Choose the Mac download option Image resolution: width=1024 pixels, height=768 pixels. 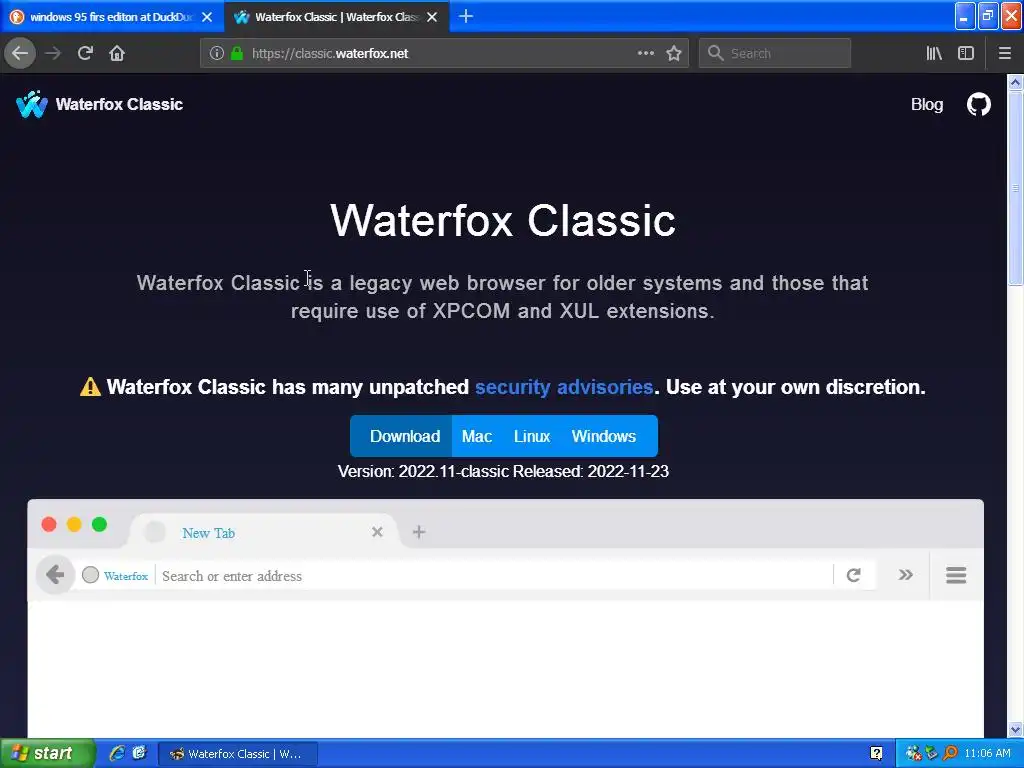click(x=477, y=436)
